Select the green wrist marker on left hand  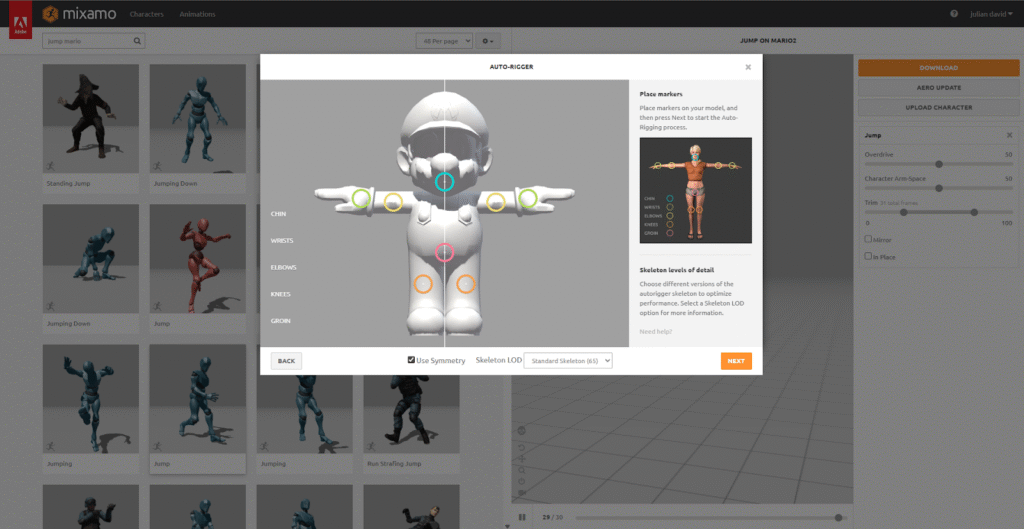click(x=359, y=198)
